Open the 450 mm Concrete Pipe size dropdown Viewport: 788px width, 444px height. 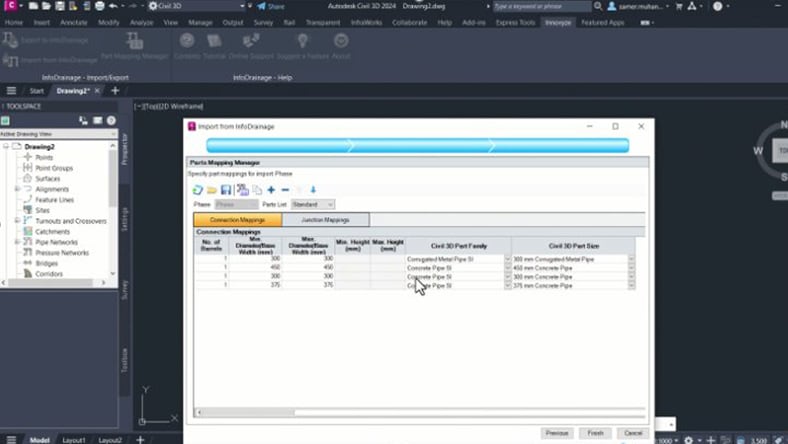631,268
